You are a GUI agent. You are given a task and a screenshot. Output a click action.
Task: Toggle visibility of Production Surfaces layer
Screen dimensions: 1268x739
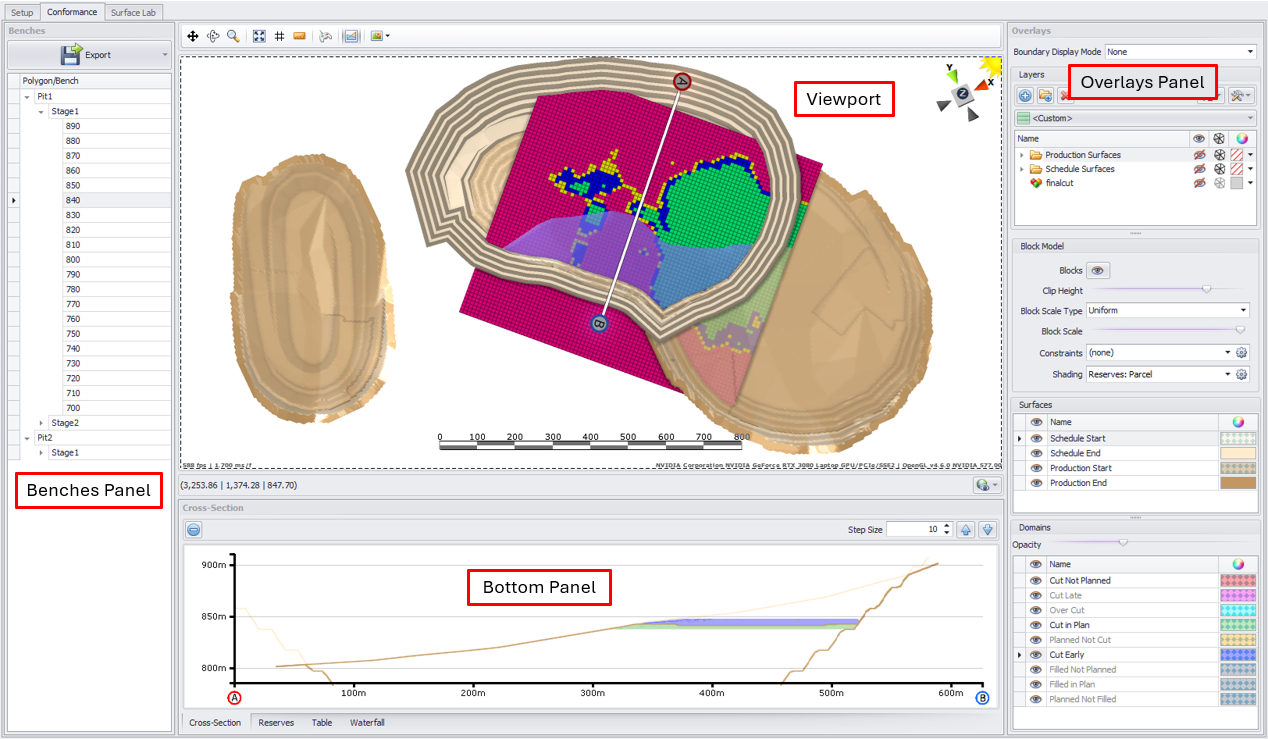1198,155
